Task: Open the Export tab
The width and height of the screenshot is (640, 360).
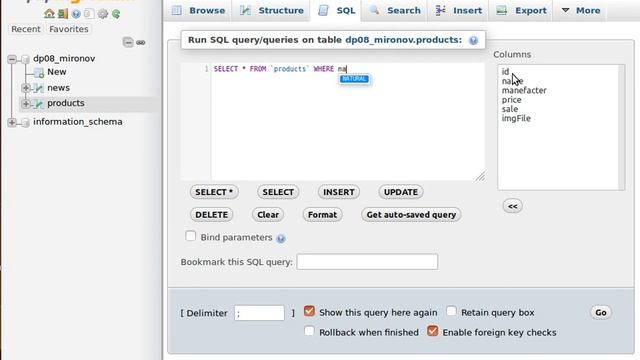Action: (x=521, y=10)
